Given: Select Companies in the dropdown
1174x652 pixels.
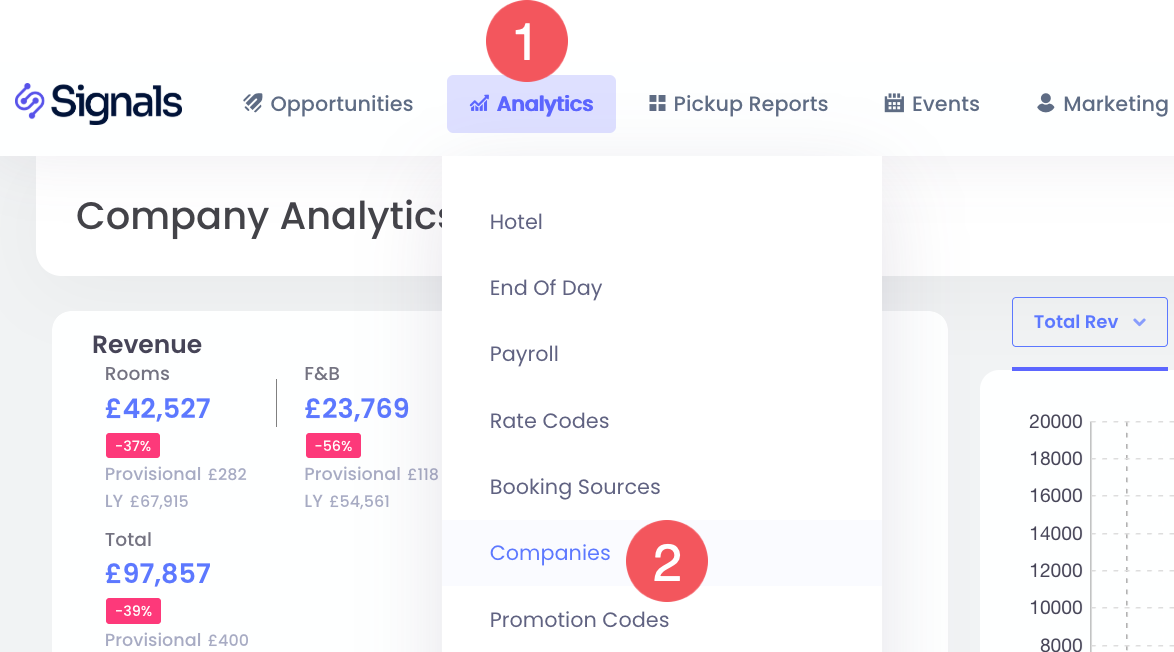Looking at the screenshot, I should coord(550,553).
